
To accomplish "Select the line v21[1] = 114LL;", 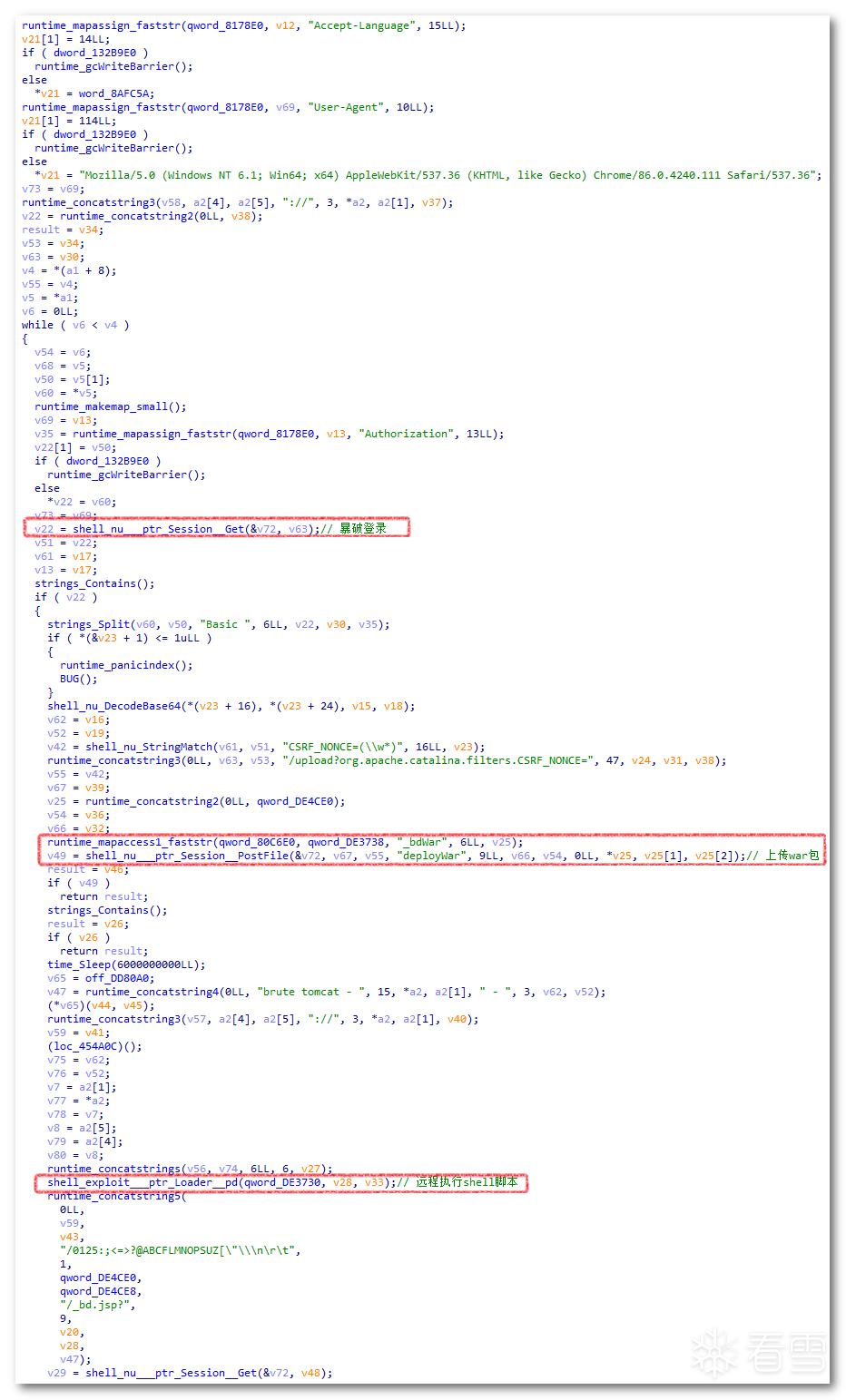I will tap(69, 121).
